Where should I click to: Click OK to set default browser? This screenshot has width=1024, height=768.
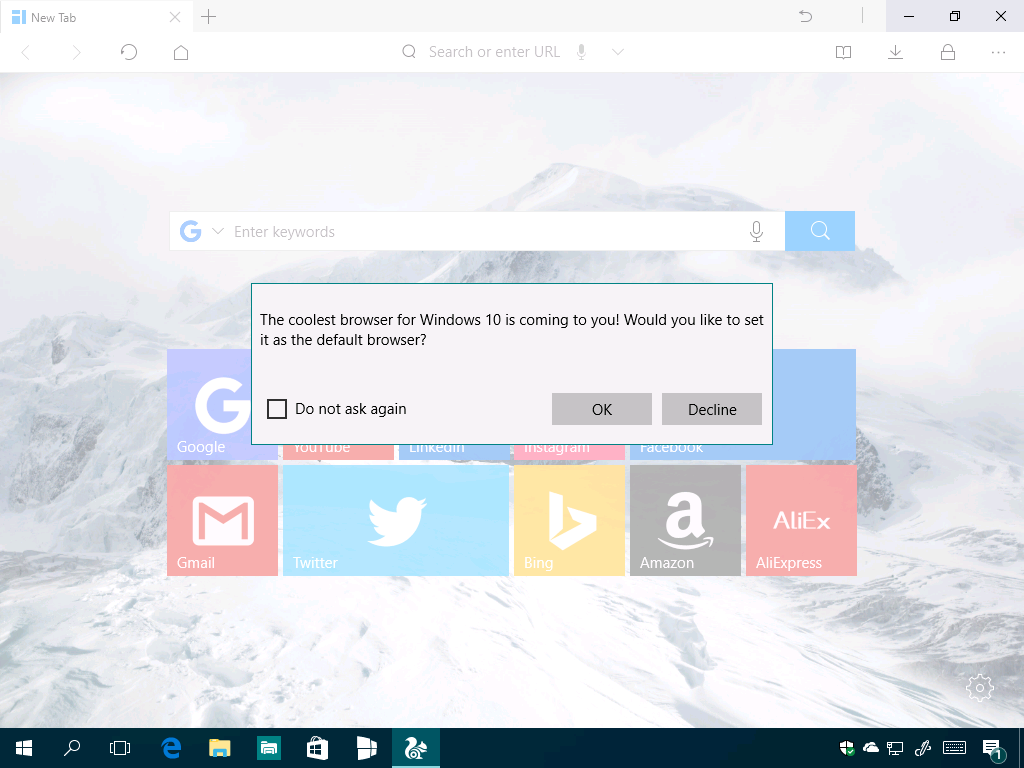coord(601,409)
